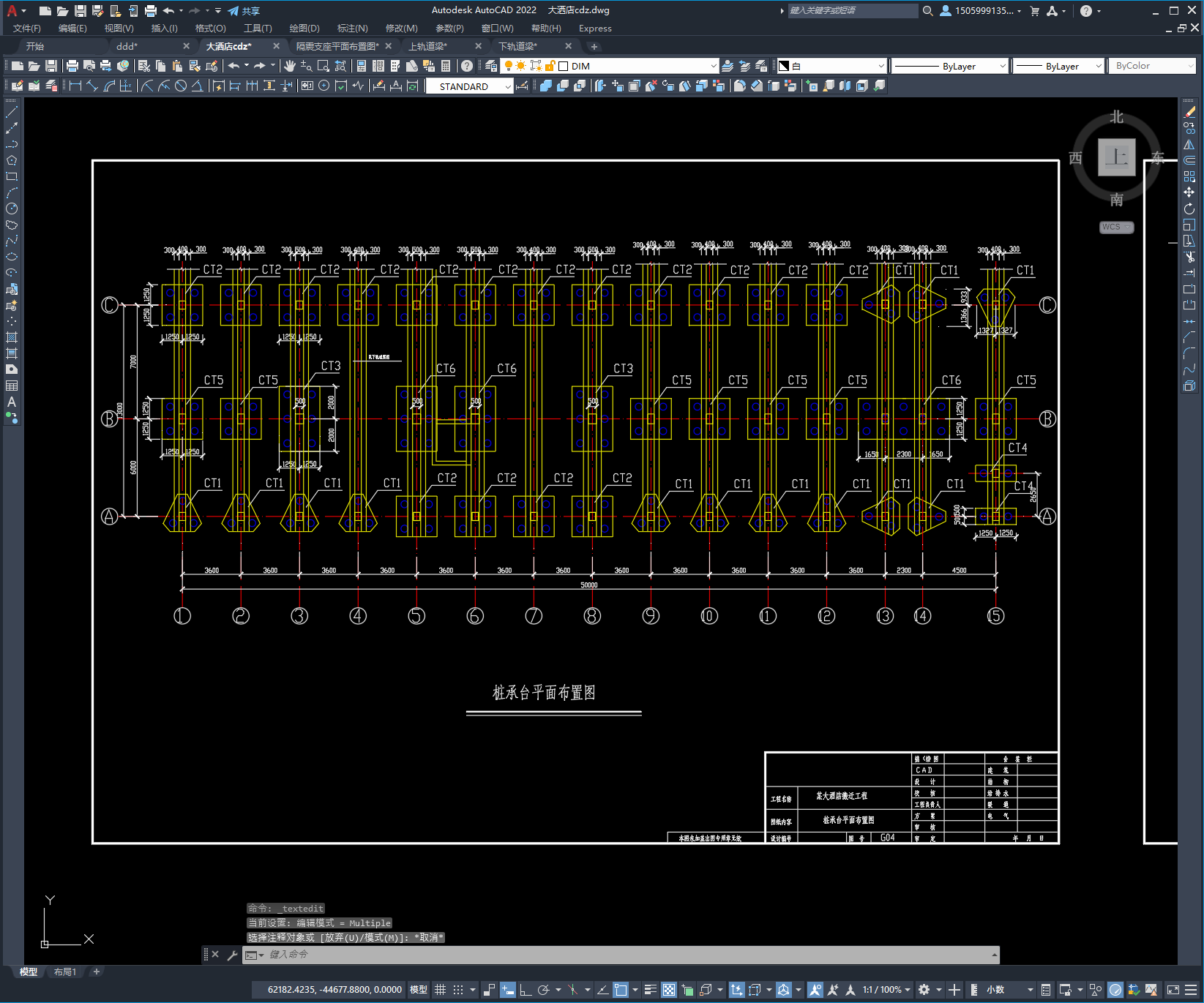This screenshot has height=1003, width=1204.
Task: Click the Aligned dimension tool
Action: (x=92, y=86)
